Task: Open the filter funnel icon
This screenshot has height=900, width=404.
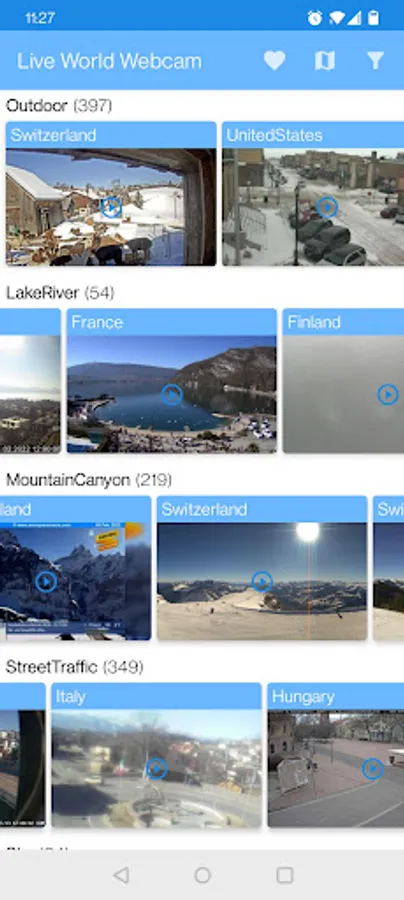Action: pos(375,60)
